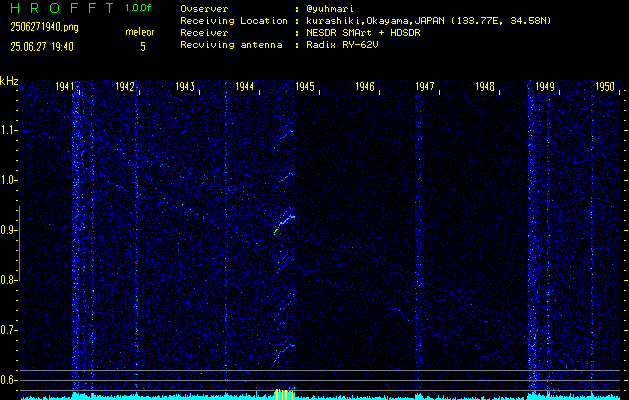This screenshot has width=629, height=400.
Task: Click the HROFFT title text
Action: [x=62, y=8]
